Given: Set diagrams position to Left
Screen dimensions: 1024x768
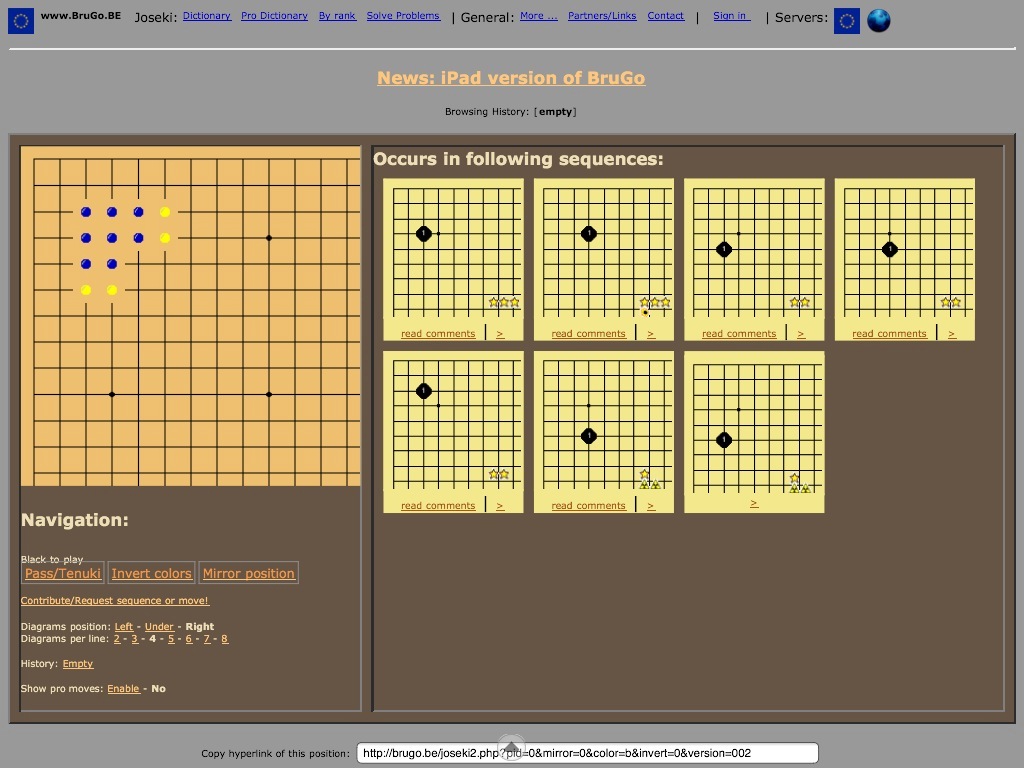Looking at the screenshot, I should (x=124, y=627).
